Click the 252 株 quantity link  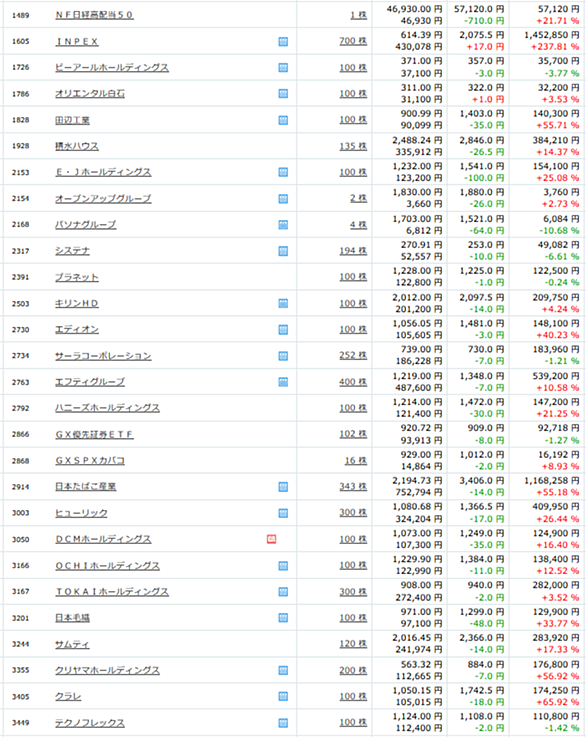tap(353, 355)
